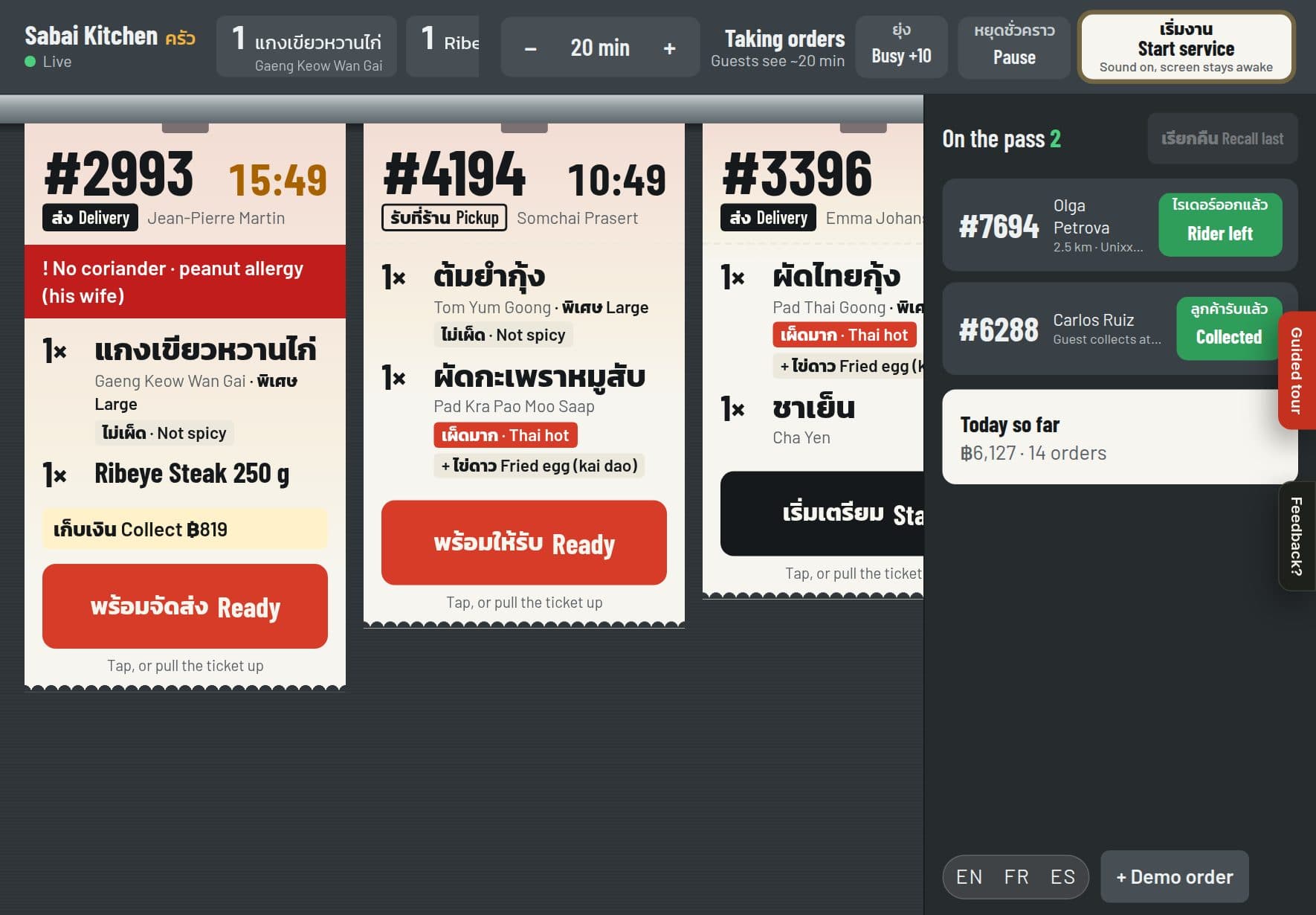Click Fried egg add-on in order #4194
The width and height of the screenshot is (1316, 915).
tap(539, 466)
